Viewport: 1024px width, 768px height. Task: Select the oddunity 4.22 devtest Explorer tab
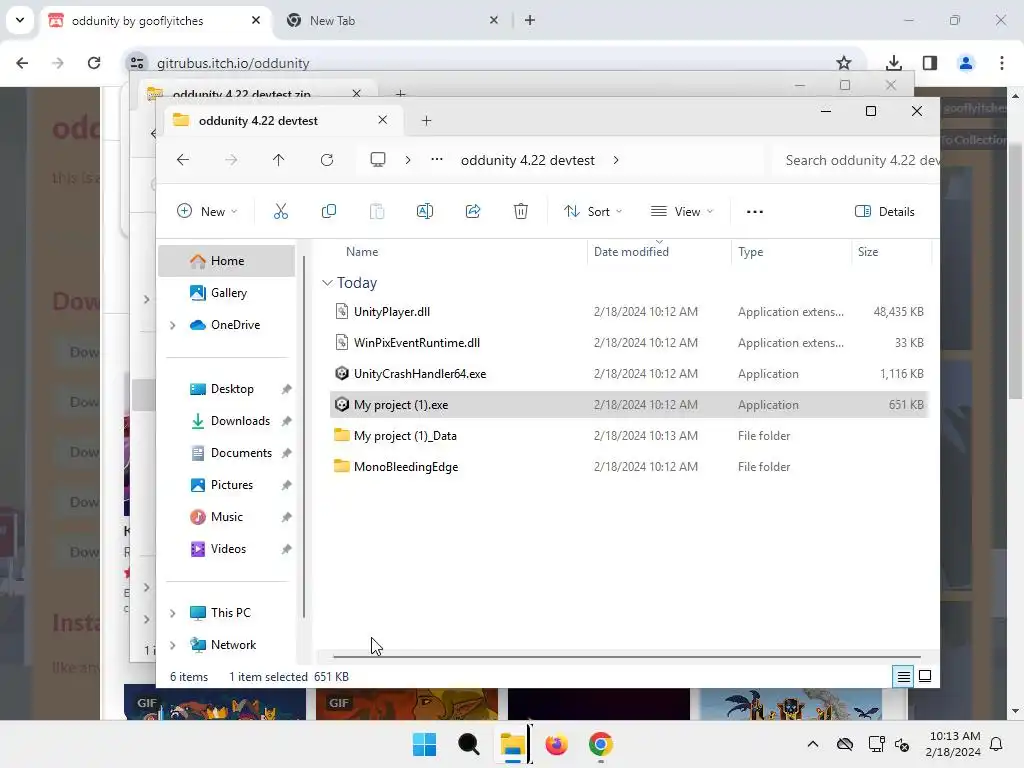[283, 121]
